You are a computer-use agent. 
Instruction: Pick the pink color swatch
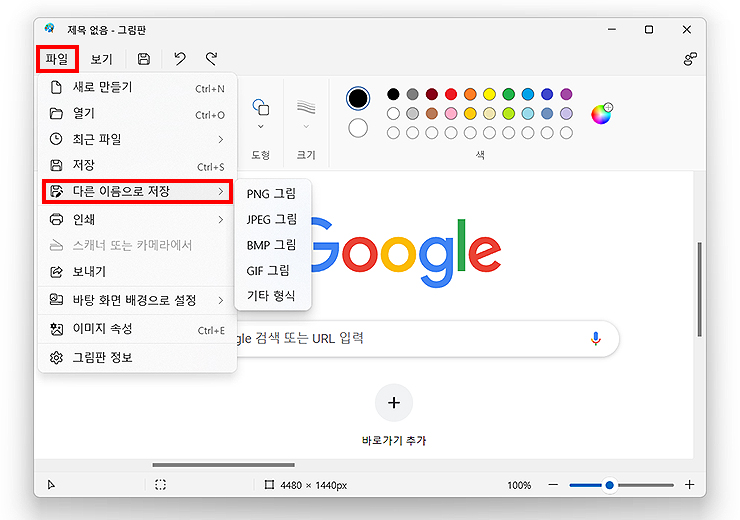(451, 114)
